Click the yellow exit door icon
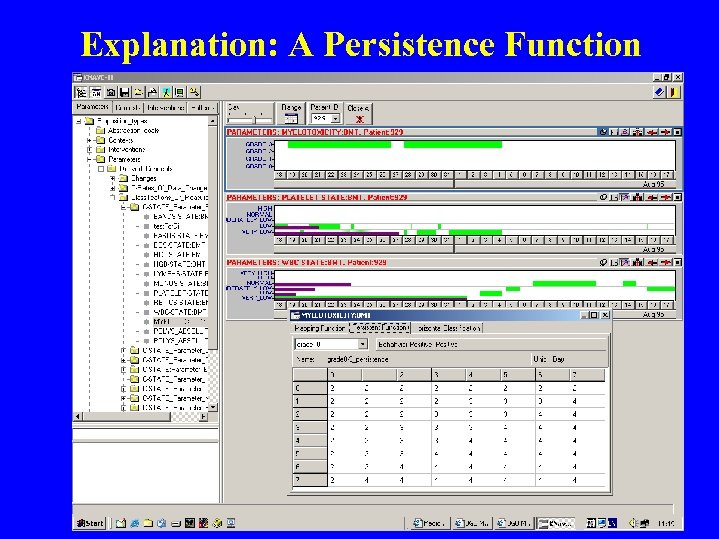The image size is (719, 539). coord(674,92)
